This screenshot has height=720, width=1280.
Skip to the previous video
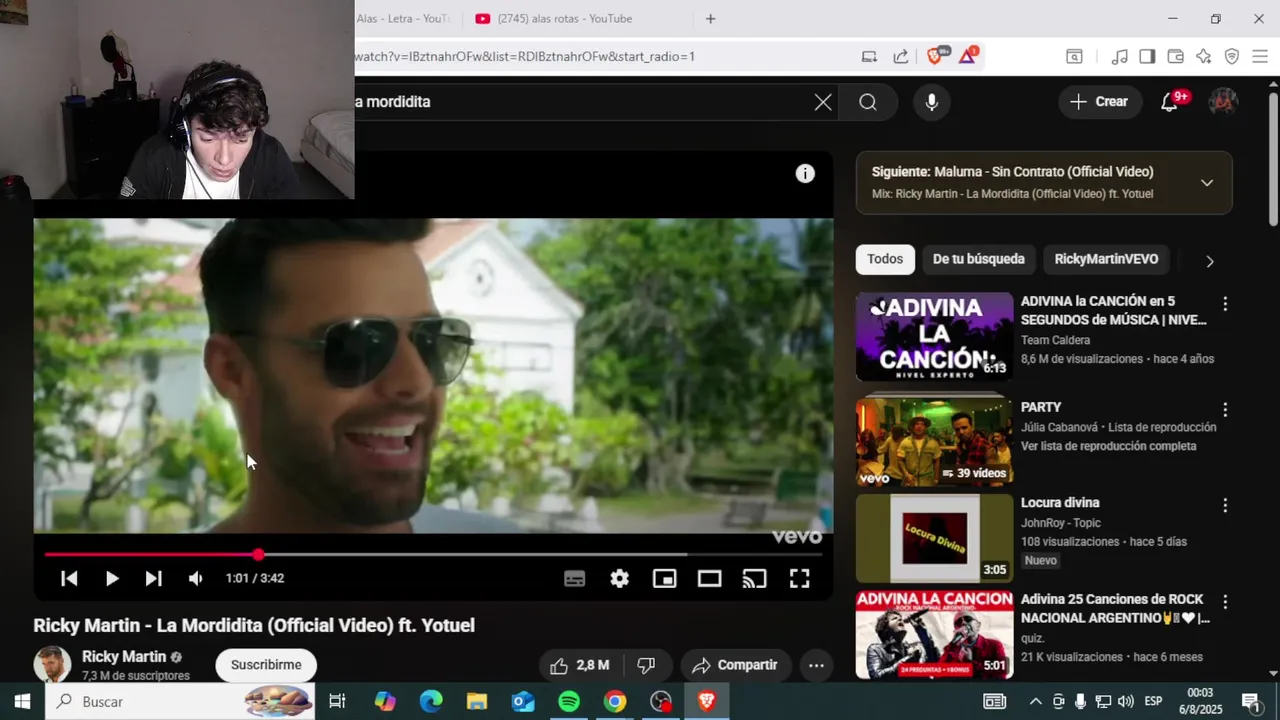click(69, 578)
